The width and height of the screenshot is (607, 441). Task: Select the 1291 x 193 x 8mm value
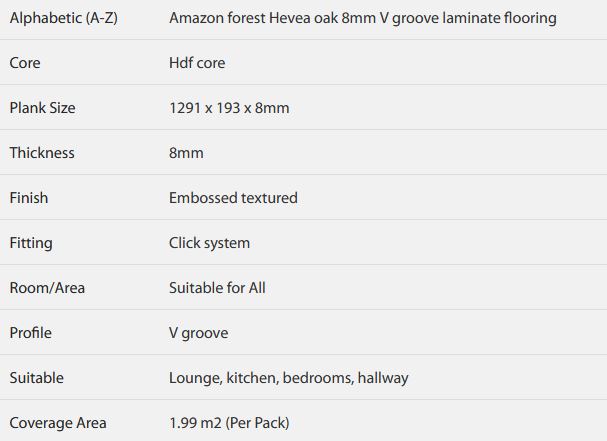(x=229, y=108)
